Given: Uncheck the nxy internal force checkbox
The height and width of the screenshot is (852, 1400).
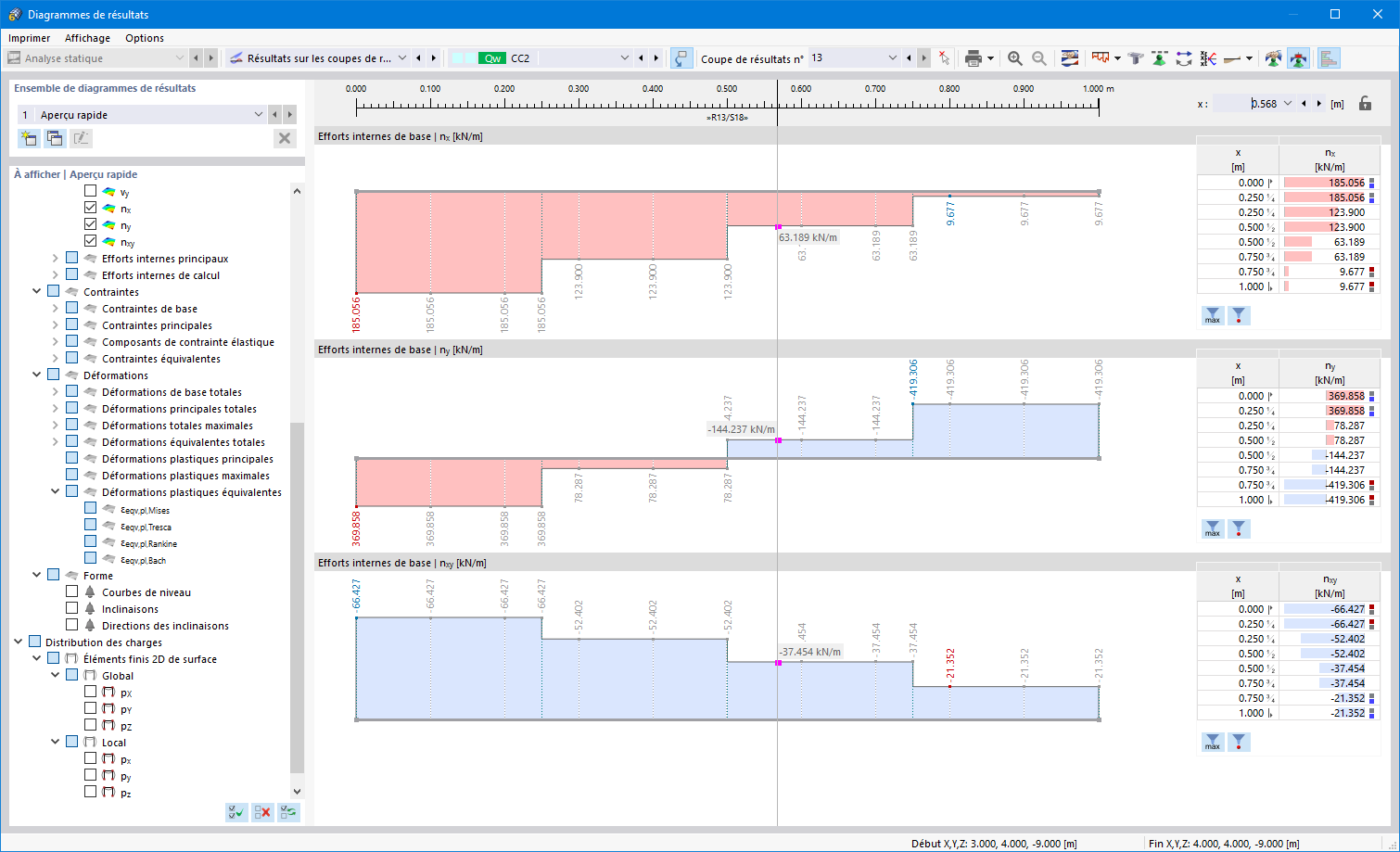Looking at the screenshot, I should 90,241.
